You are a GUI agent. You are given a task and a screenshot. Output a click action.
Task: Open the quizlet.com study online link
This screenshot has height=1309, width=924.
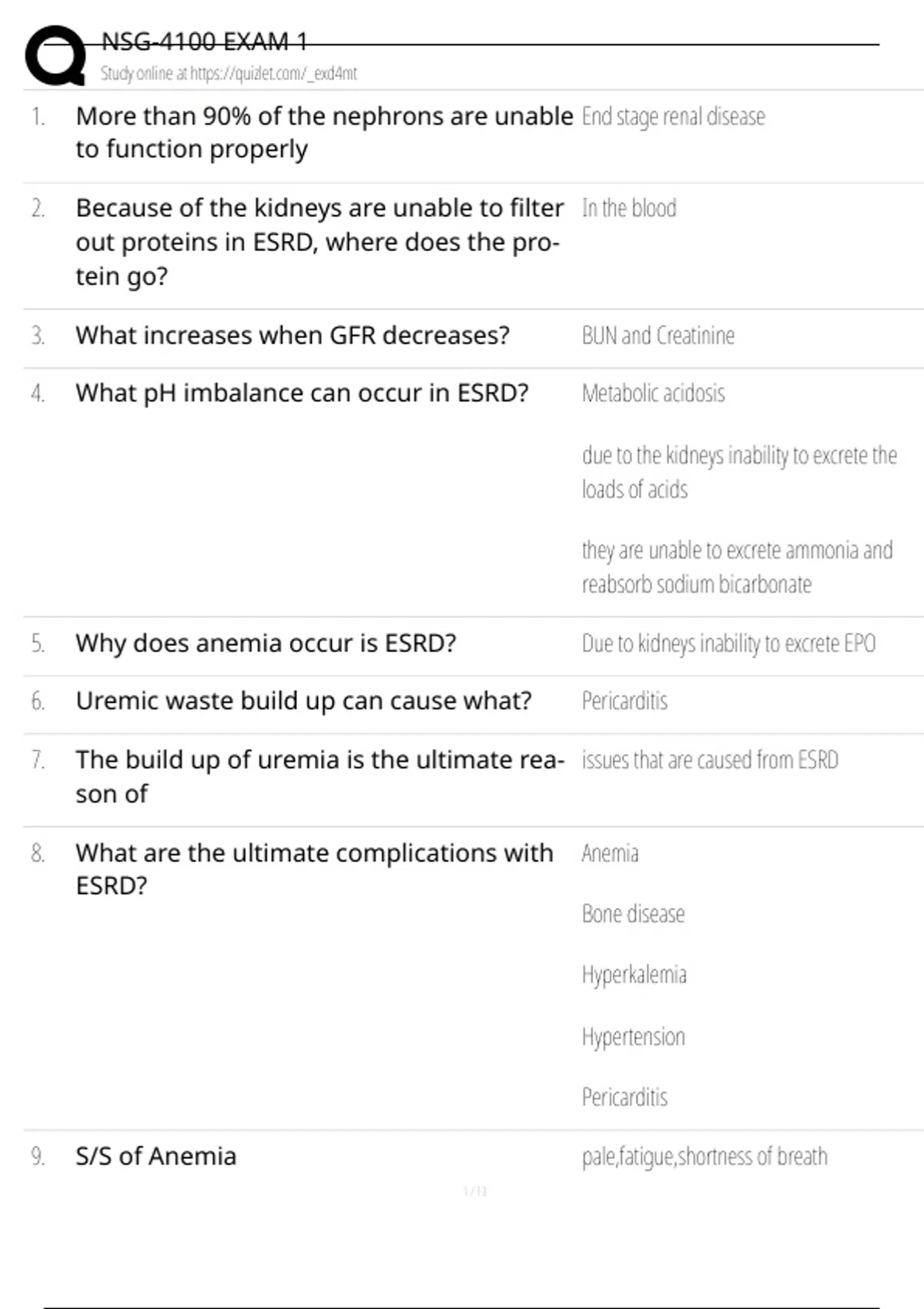(x=229, y=74)
